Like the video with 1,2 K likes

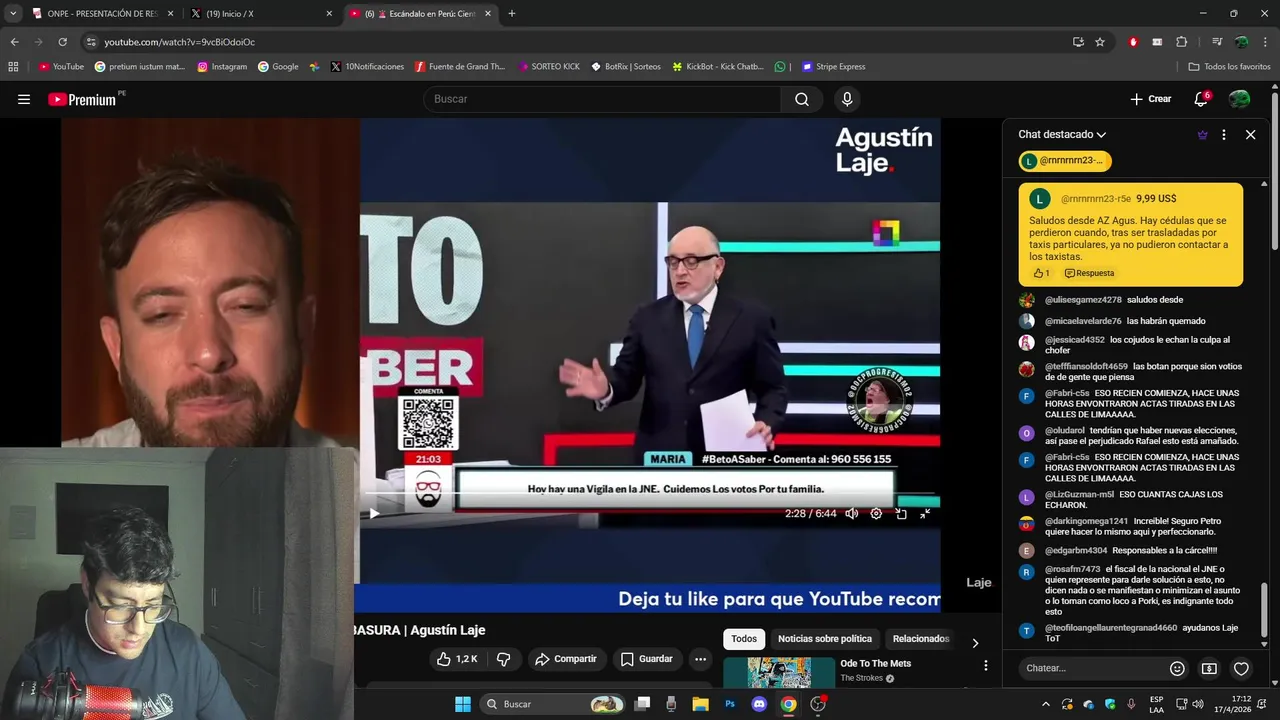(x=457, y=659)
